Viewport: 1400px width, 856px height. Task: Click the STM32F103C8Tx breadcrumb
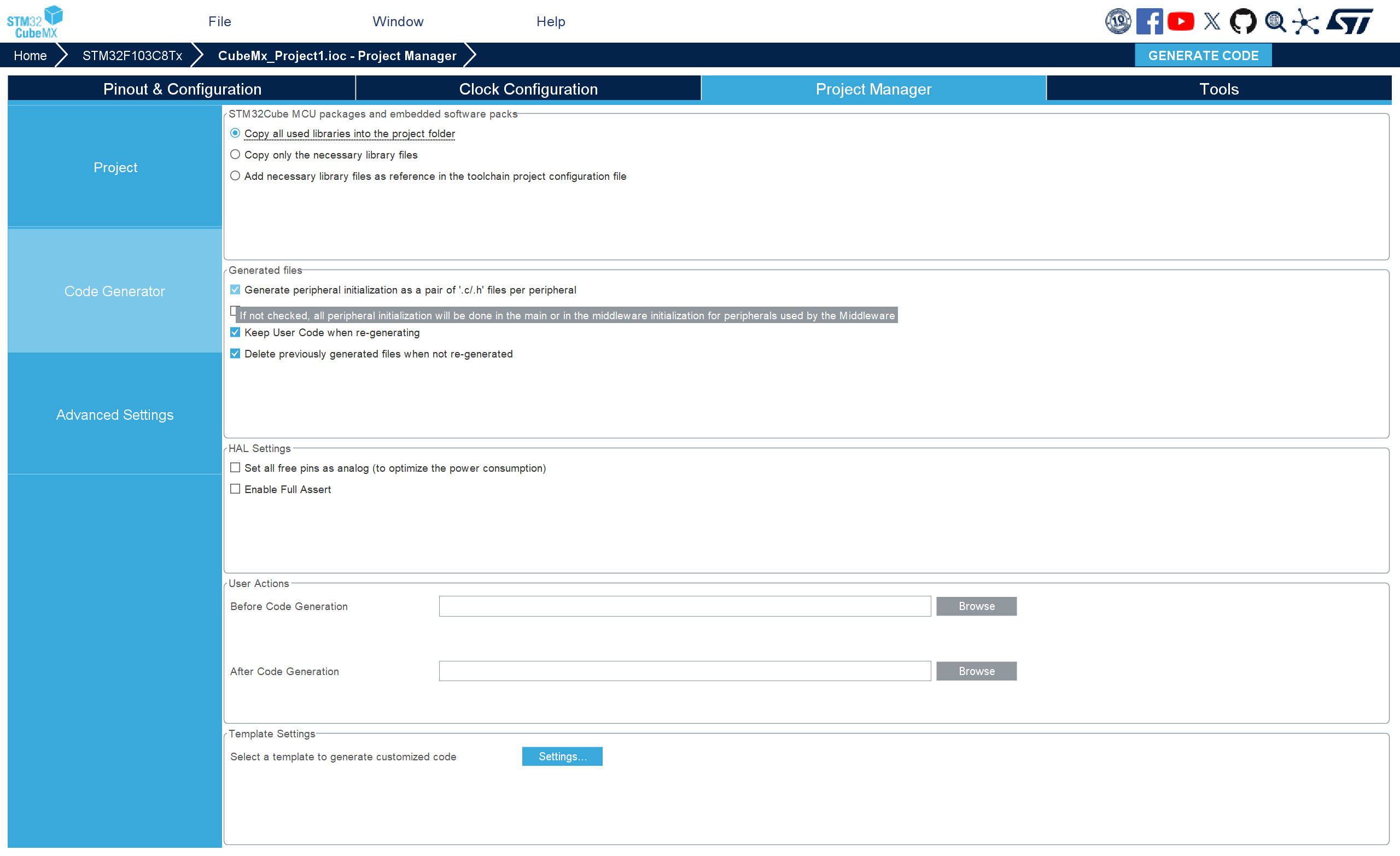click(132, 56)
